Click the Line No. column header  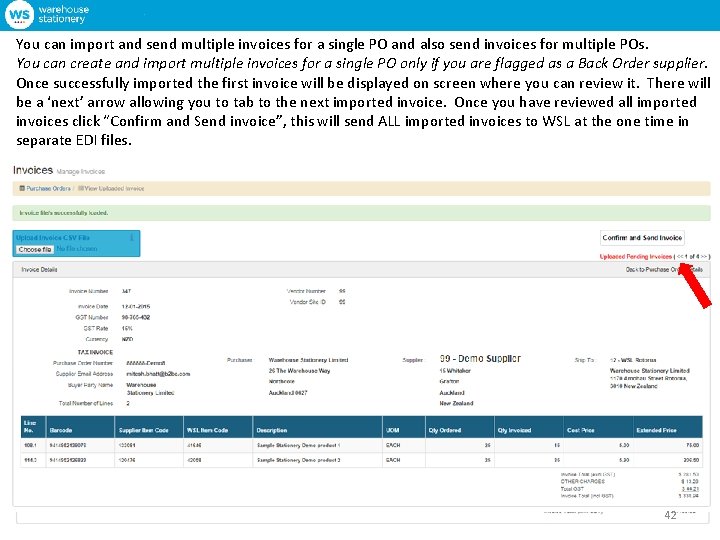tap(34, 427)
